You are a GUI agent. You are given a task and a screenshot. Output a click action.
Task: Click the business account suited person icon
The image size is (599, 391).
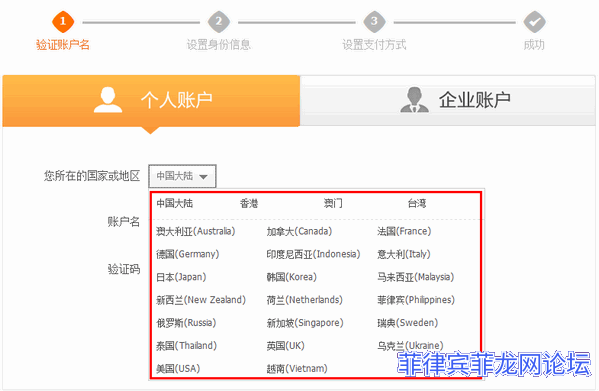[x=414, y=100]
